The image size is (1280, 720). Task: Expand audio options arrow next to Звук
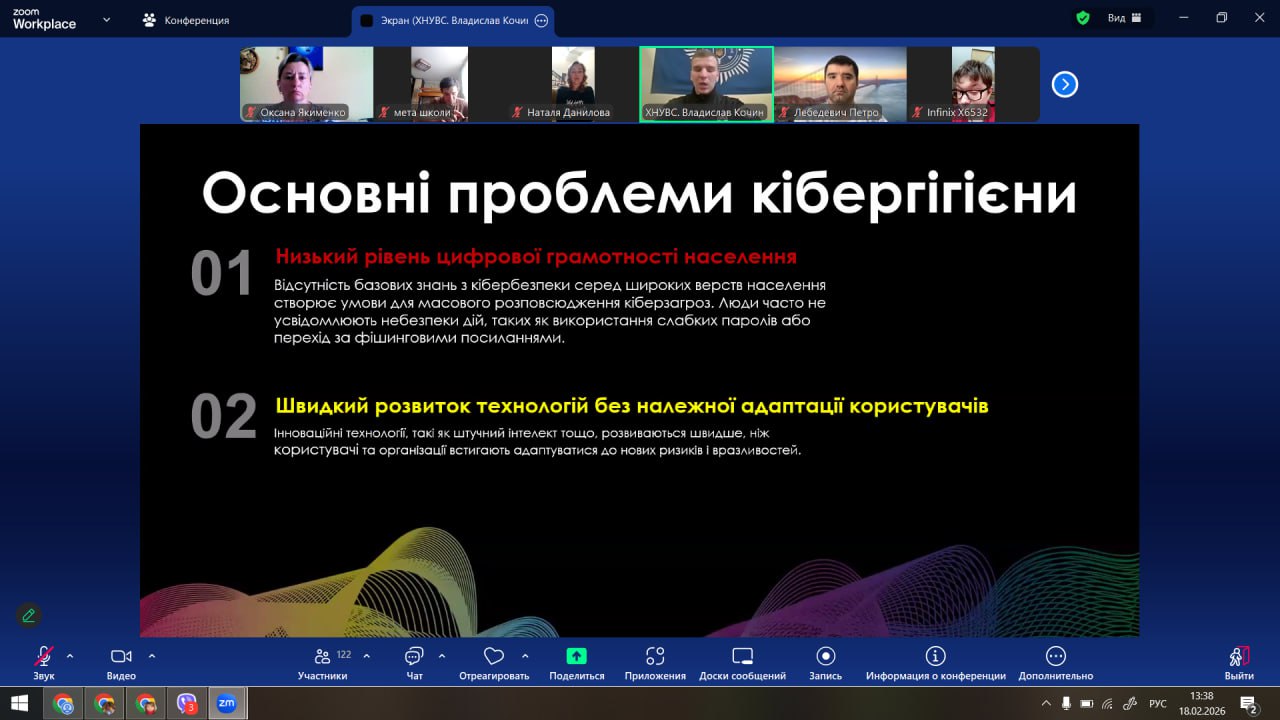tap(70, 656)
